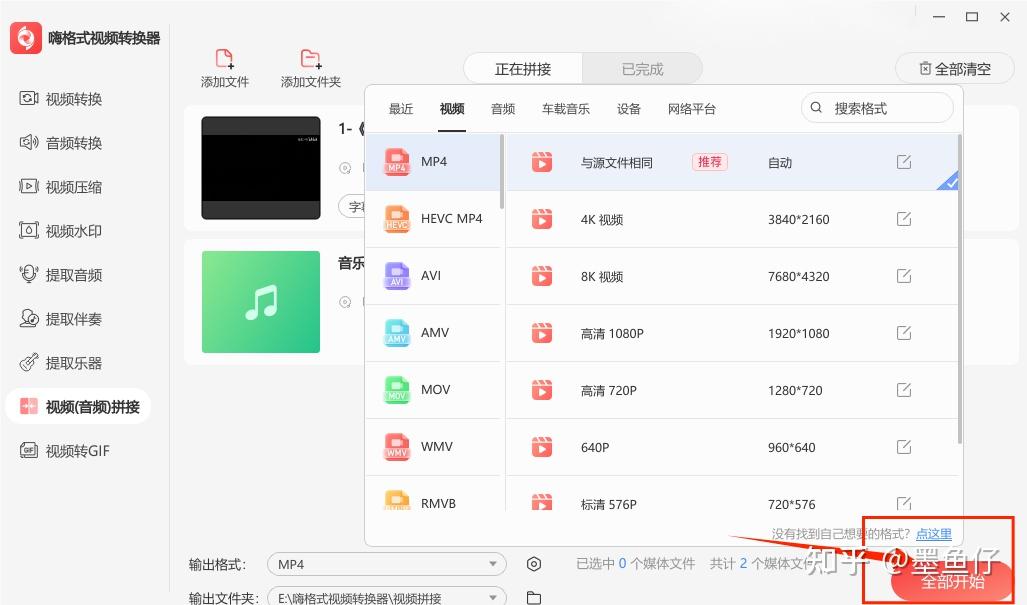Edit the 与源文件相同 preset

904,162
